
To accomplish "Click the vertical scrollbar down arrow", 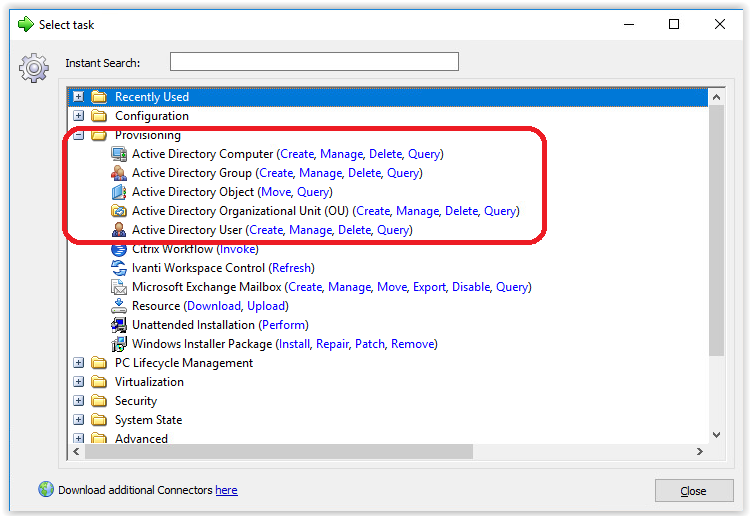I will click(716, 435).
